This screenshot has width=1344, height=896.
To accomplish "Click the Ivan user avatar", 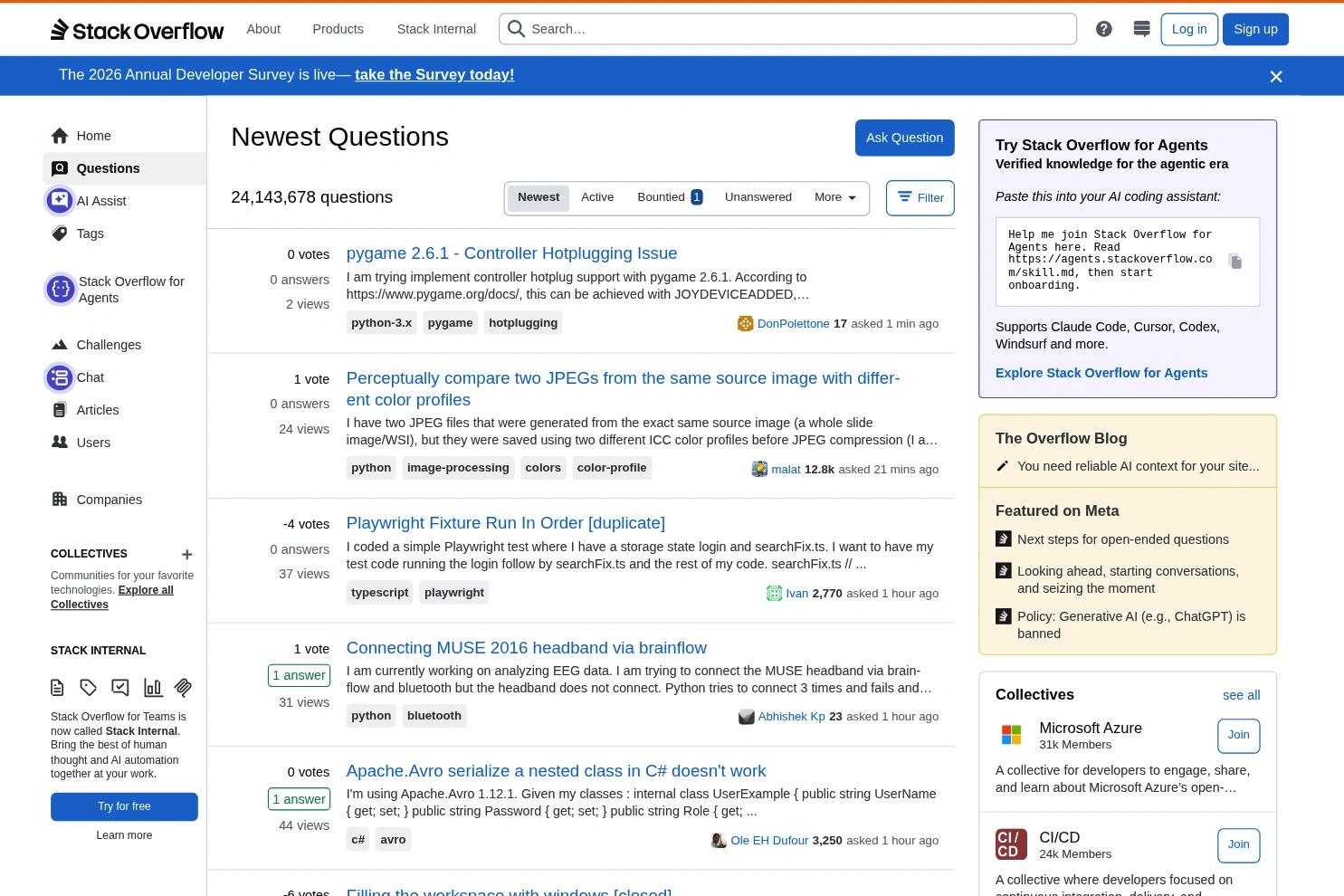I will 774,594.
